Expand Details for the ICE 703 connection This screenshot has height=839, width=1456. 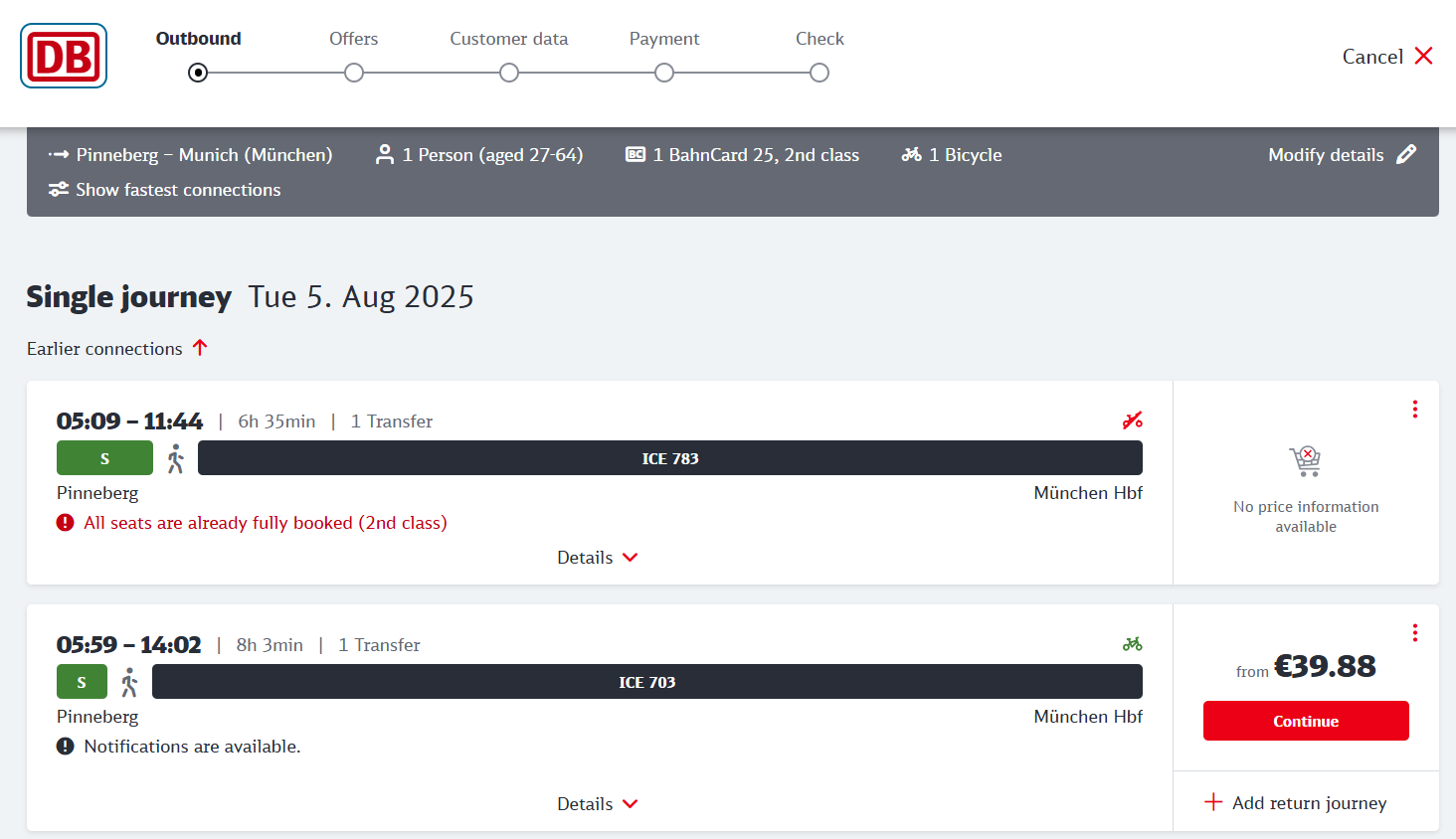pos(597,803)
